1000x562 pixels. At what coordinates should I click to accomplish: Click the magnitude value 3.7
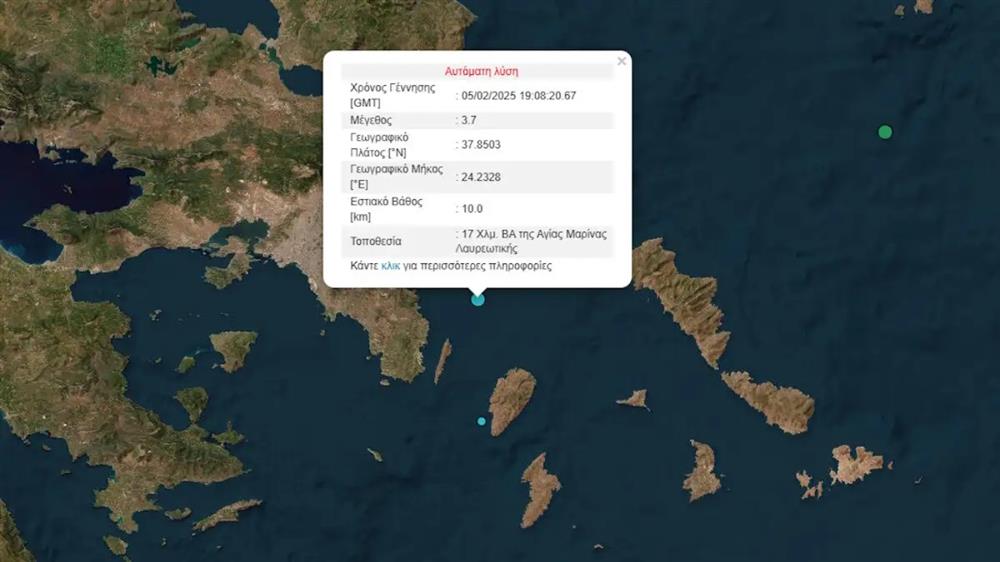click(469, 120)
